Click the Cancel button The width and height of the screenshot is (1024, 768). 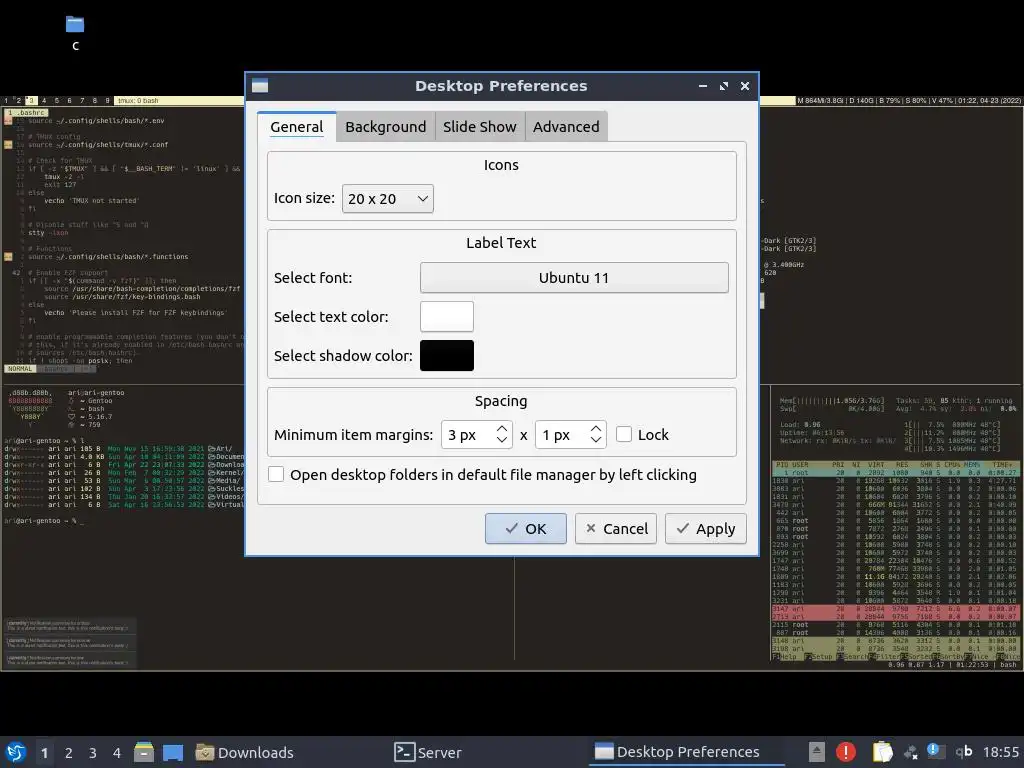[x=616, y=528]
